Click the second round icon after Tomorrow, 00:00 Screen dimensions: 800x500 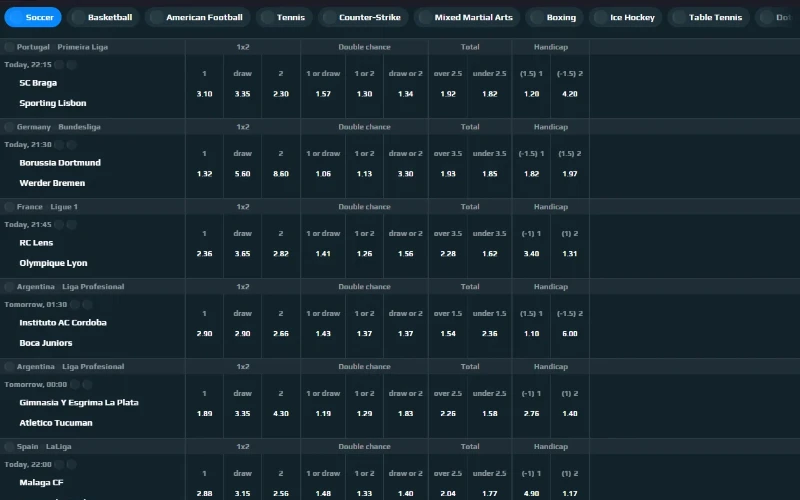(88, 385)
